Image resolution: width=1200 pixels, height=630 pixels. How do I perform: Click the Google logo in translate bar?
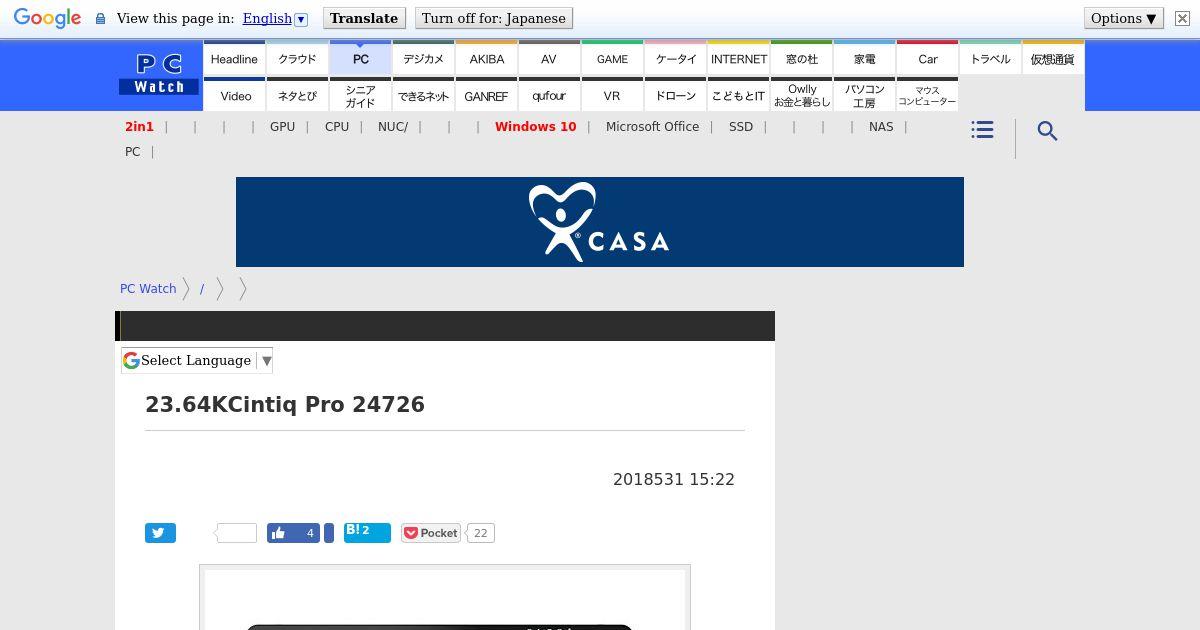point(47,19)
